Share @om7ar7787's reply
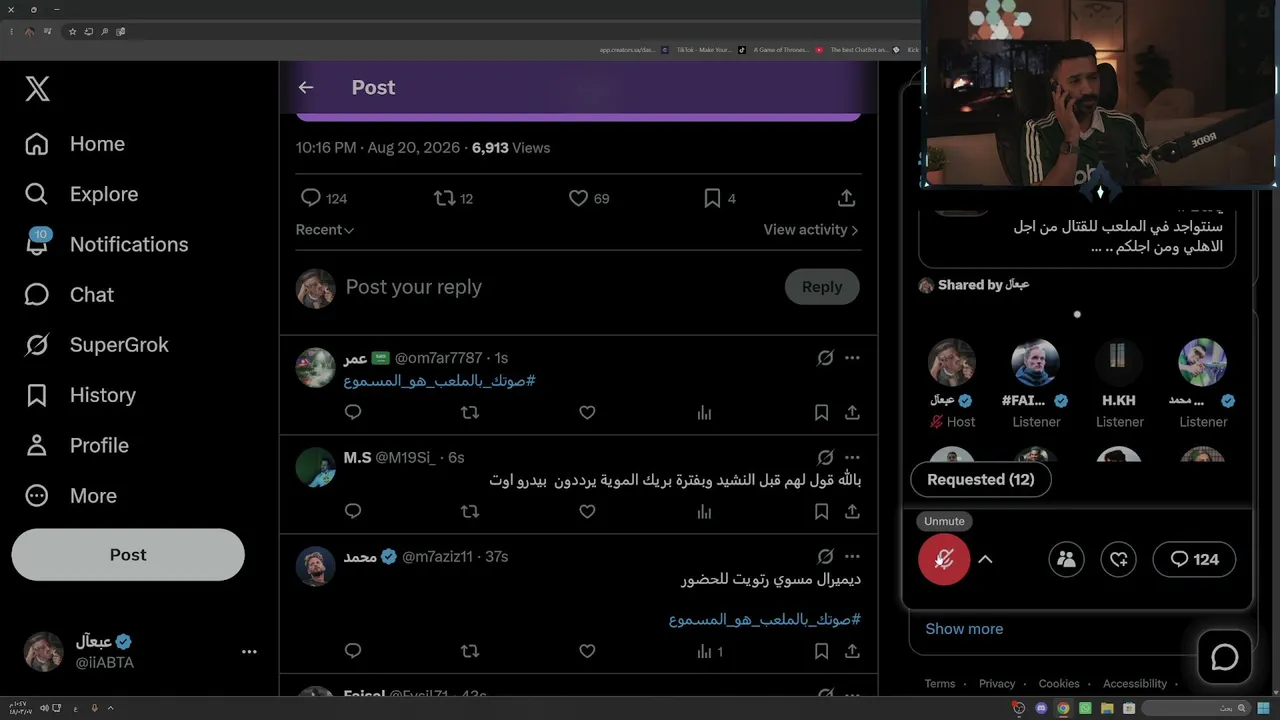1280x720 pixels. [852, 412]
